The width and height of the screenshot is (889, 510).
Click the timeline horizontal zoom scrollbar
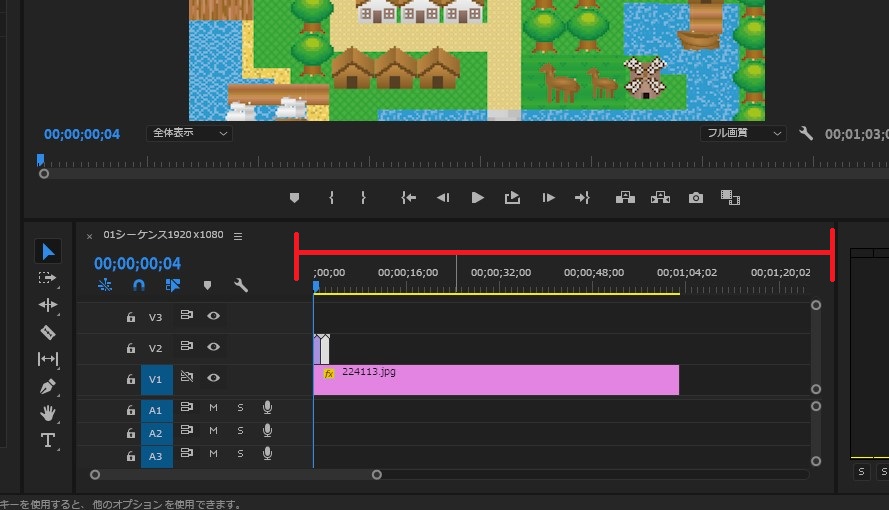click(x=236, y=475)
